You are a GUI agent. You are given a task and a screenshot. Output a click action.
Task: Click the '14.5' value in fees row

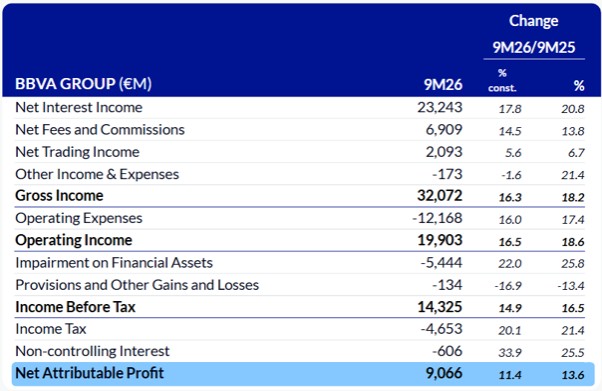pyautogui.click(x=510, y=131)
